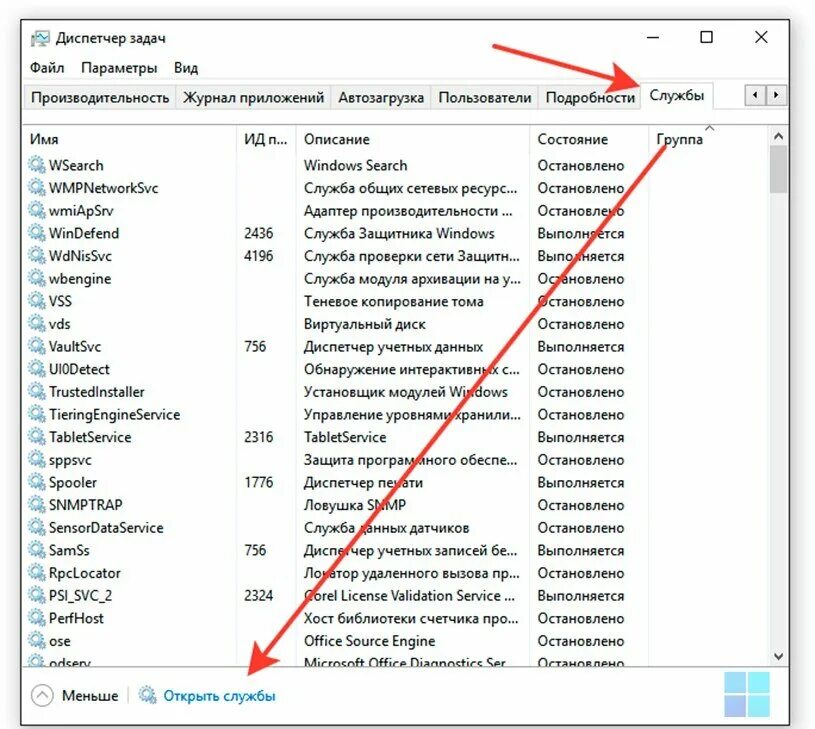Screen dimensions: 815x729
Task: Select the WinDefend service icon
Action: (36, 233)
